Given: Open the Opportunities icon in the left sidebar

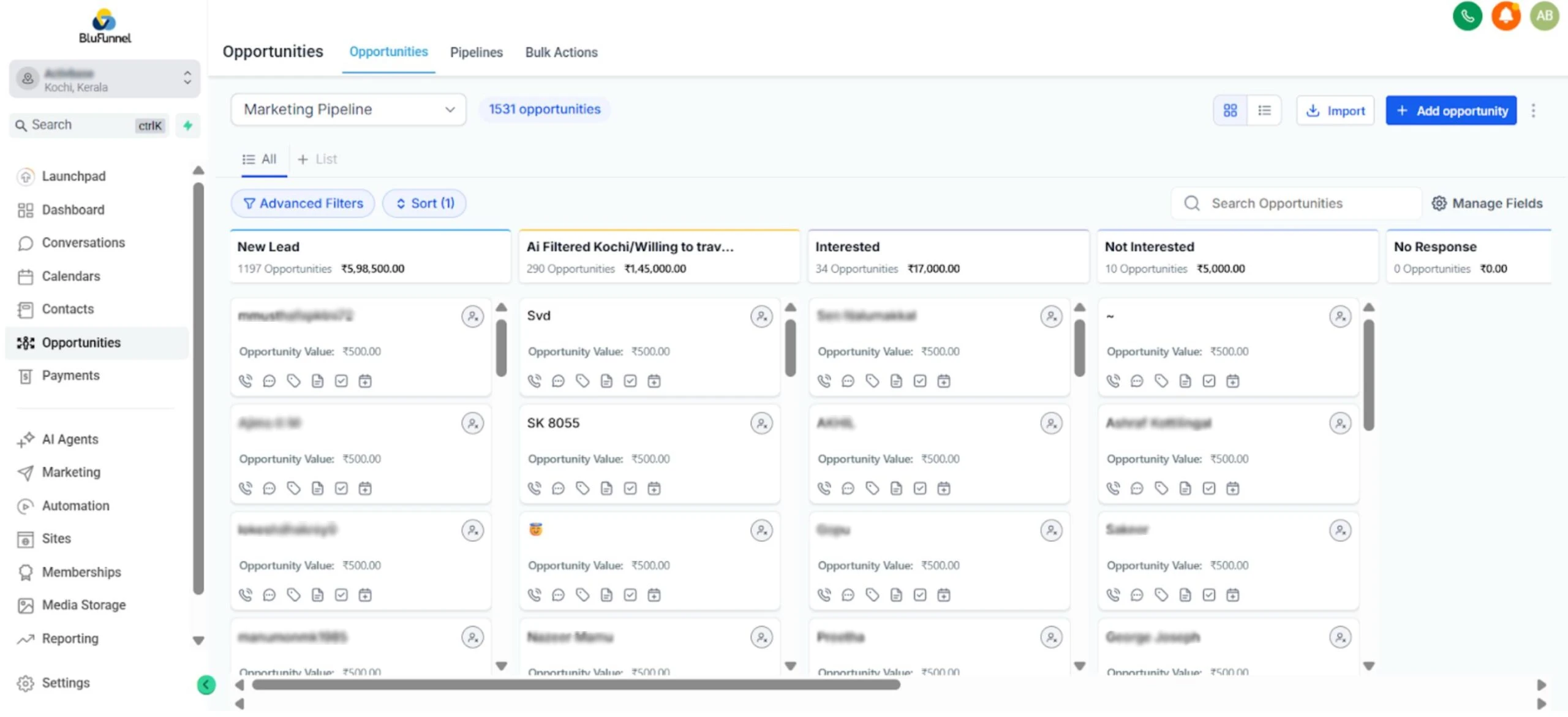Looking at the screenshot, I should click(x=24, y=343).
